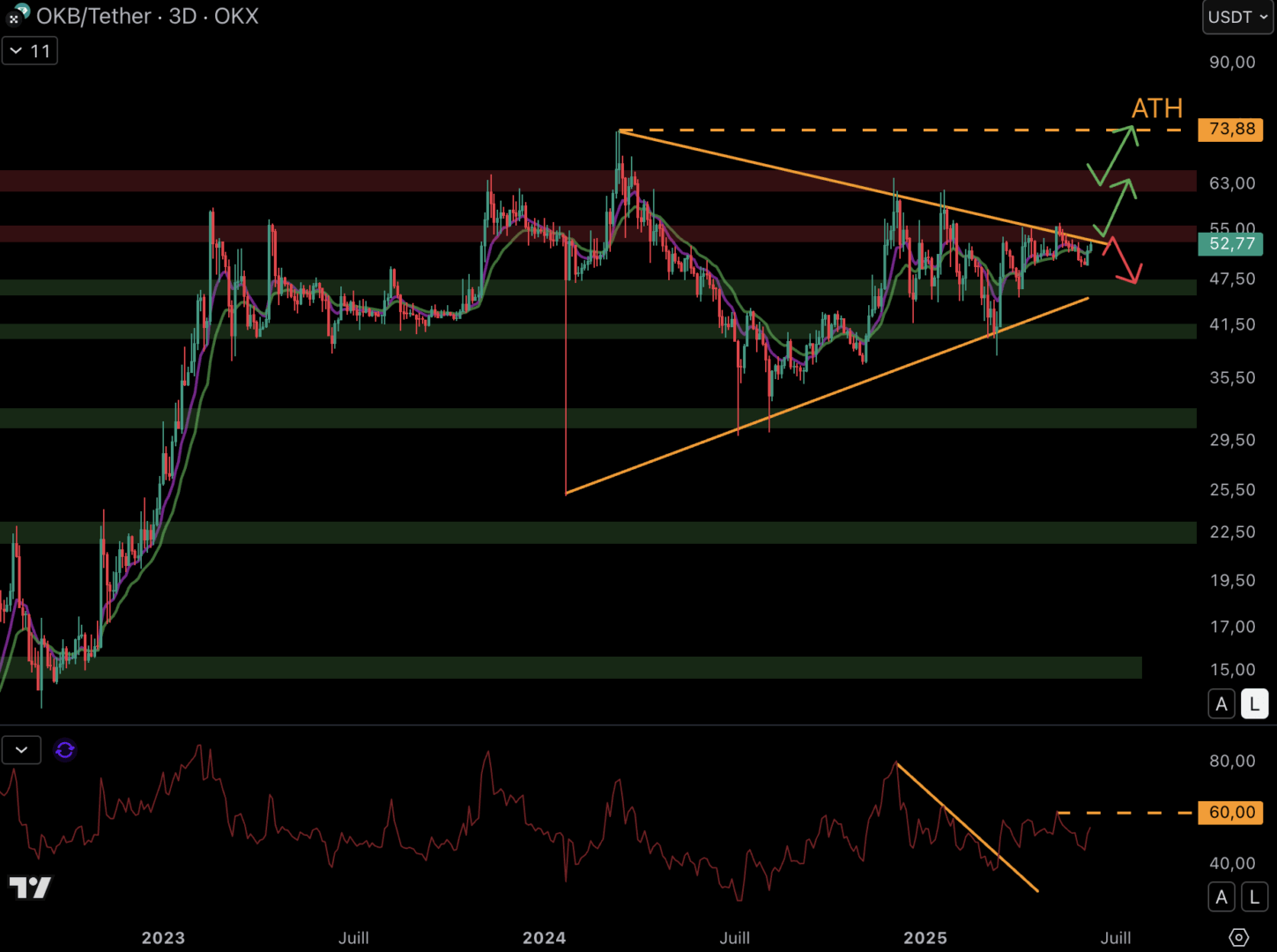Screen dimensions: 1277x952
Task: Click the TradingView logo icon
Action: (30, 887)
